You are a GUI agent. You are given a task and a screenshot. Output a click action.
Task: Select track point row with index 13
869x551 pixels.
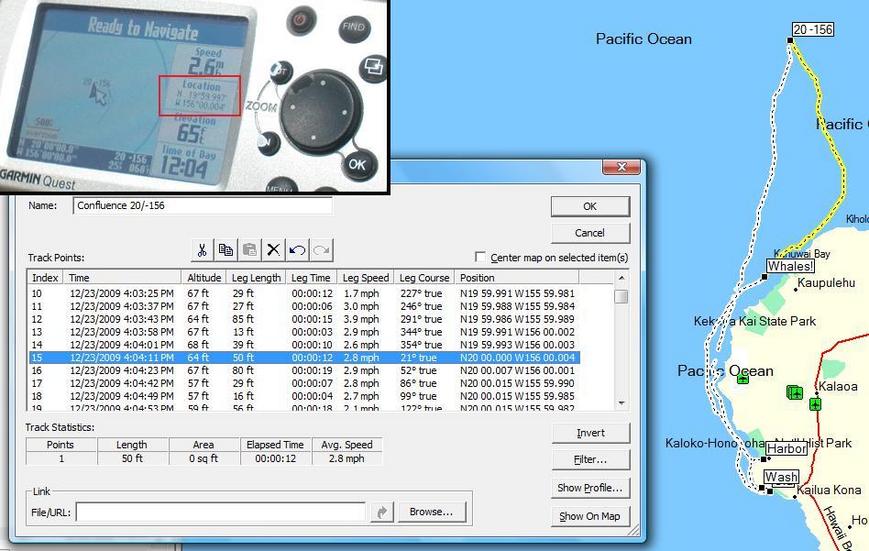click(x=304, y=332)
